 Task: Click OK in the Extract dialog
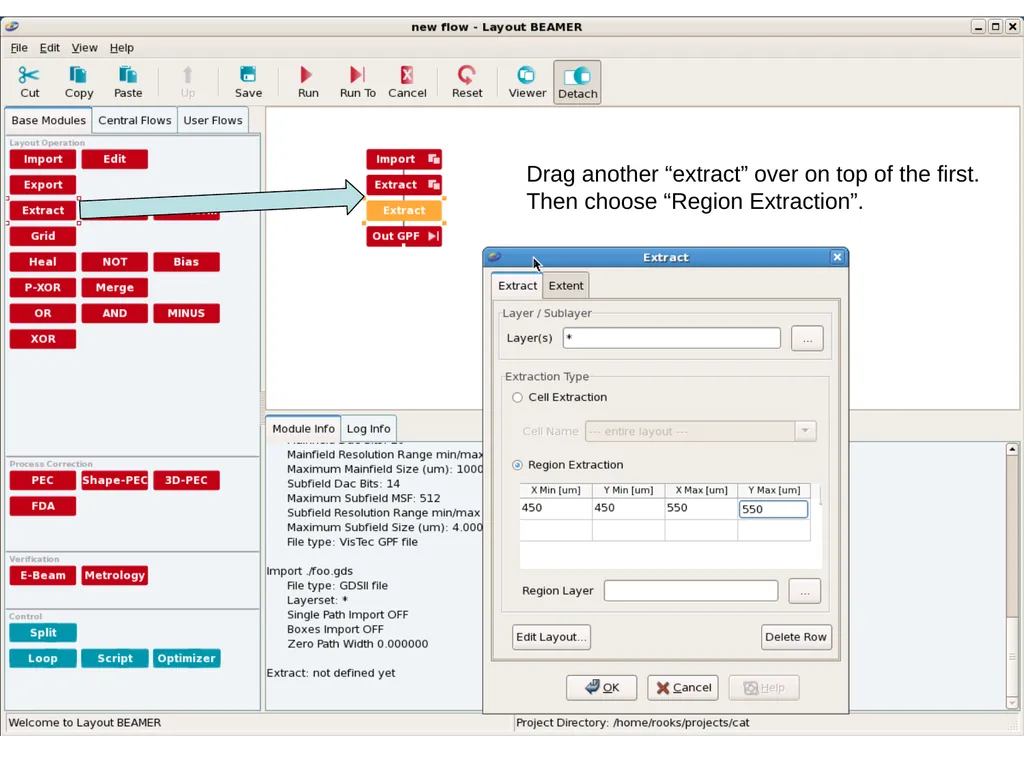[601, 688]
